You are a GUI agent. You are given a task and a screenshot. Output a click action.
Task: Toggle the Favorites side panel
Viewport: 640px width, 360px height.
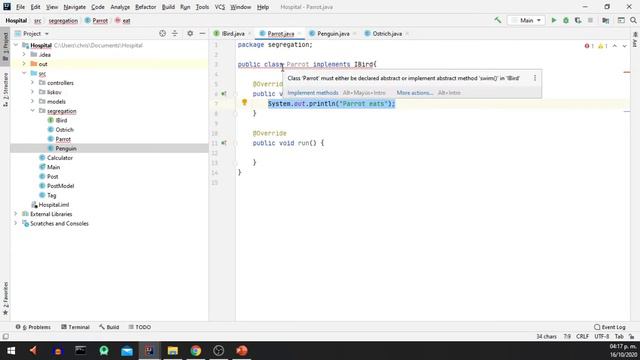pos(5,298)
